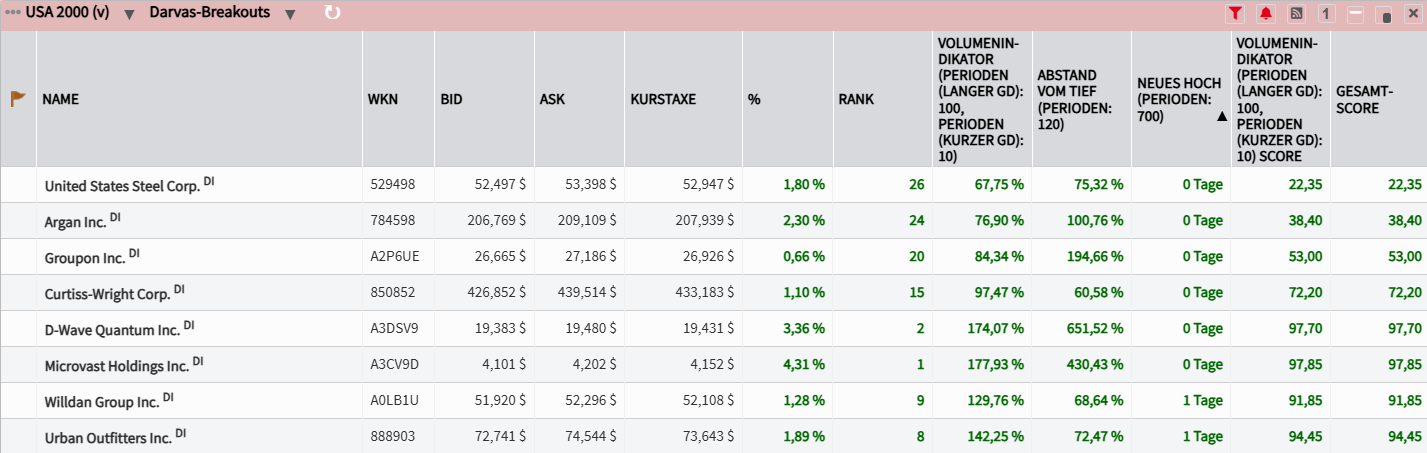
Task: Open Willdan Group Inc. stock
Action: coord(102,401)
